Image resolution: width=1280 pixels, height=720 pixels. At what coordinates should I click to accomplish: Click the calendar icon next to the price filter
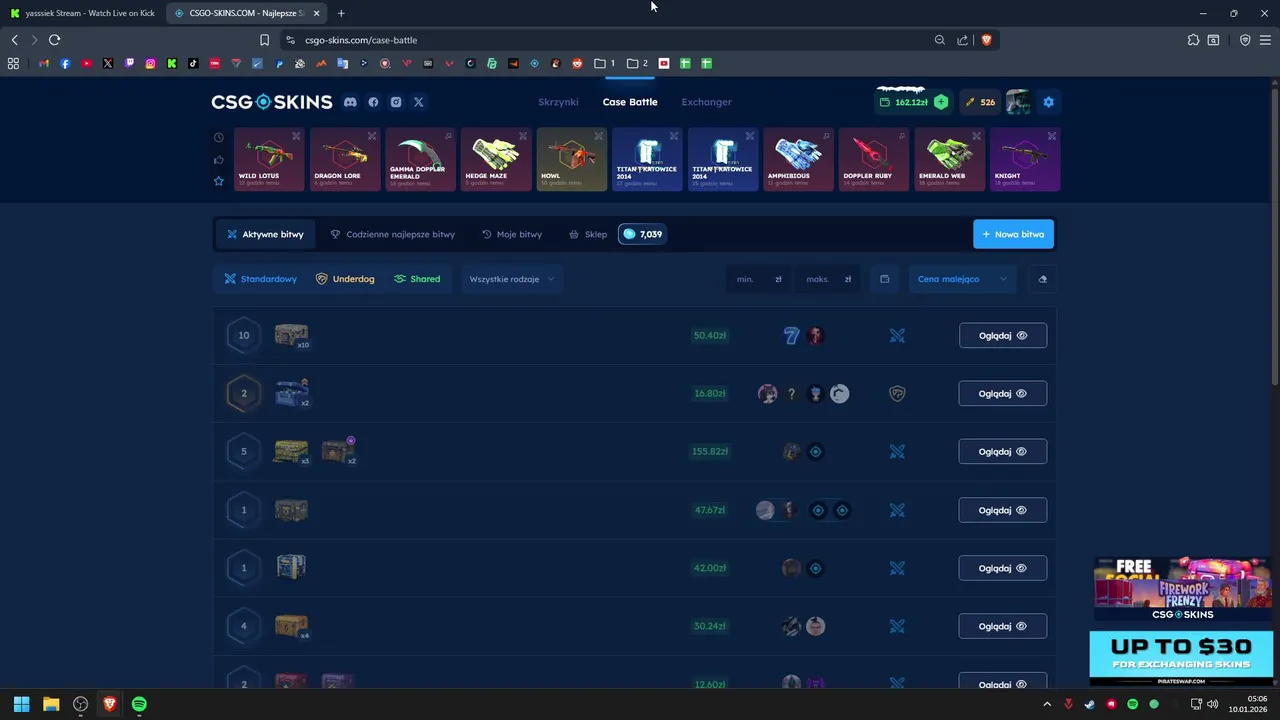pyautogui.click(x=884, y=279)
